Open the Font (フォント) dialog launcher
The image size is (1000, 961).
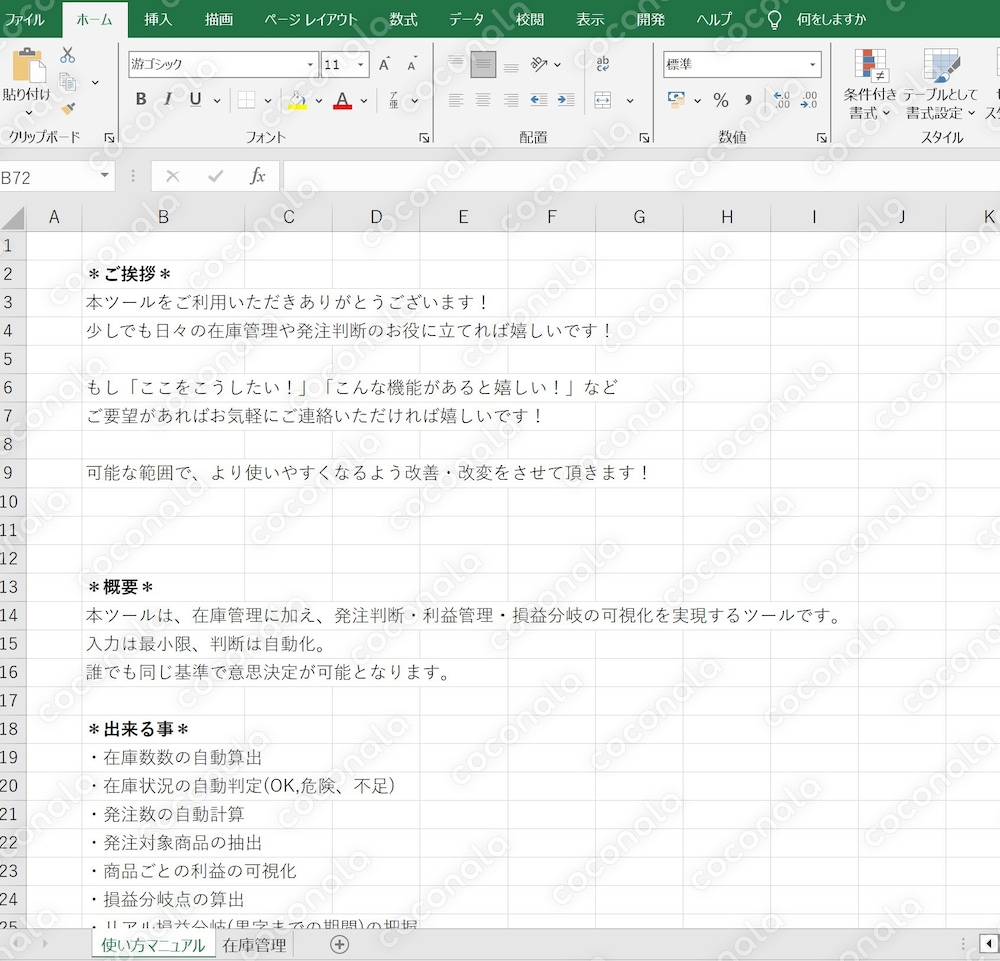tap(424, 138)
